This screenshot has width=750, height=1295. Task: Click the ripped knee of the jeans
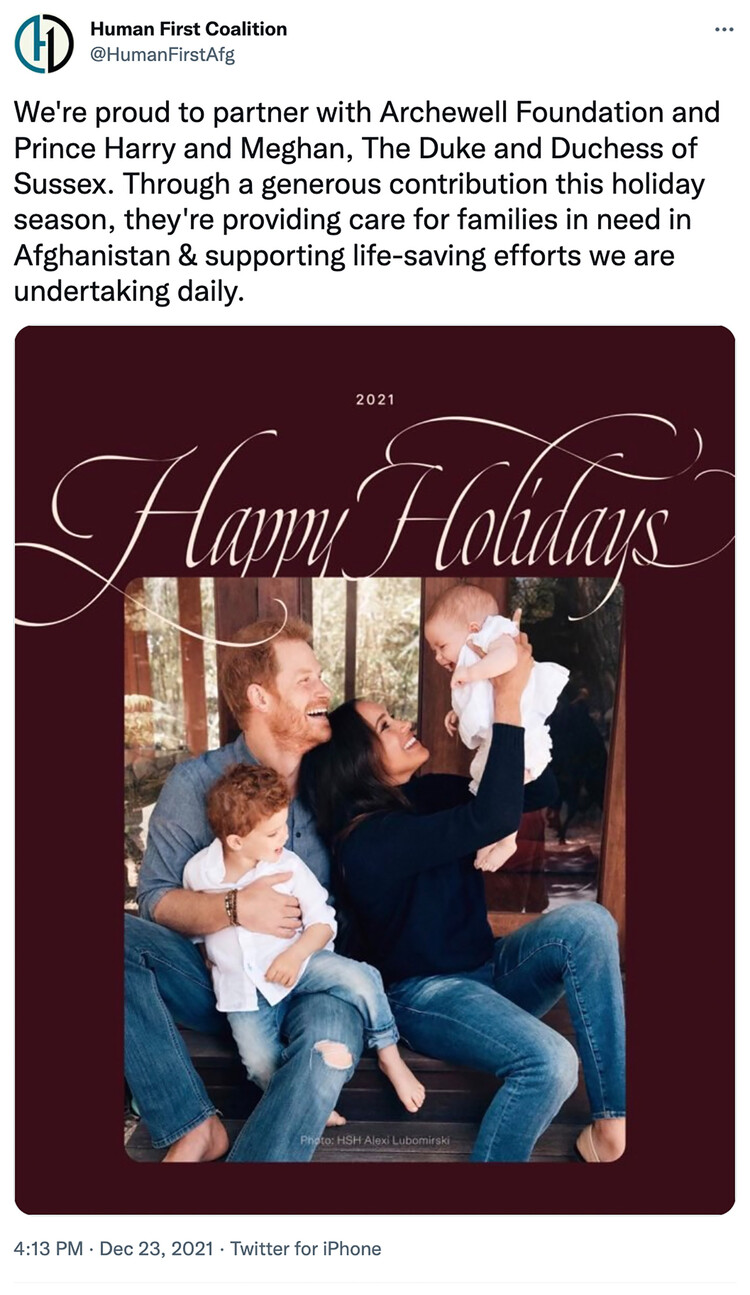click(x=335, y=1055)
